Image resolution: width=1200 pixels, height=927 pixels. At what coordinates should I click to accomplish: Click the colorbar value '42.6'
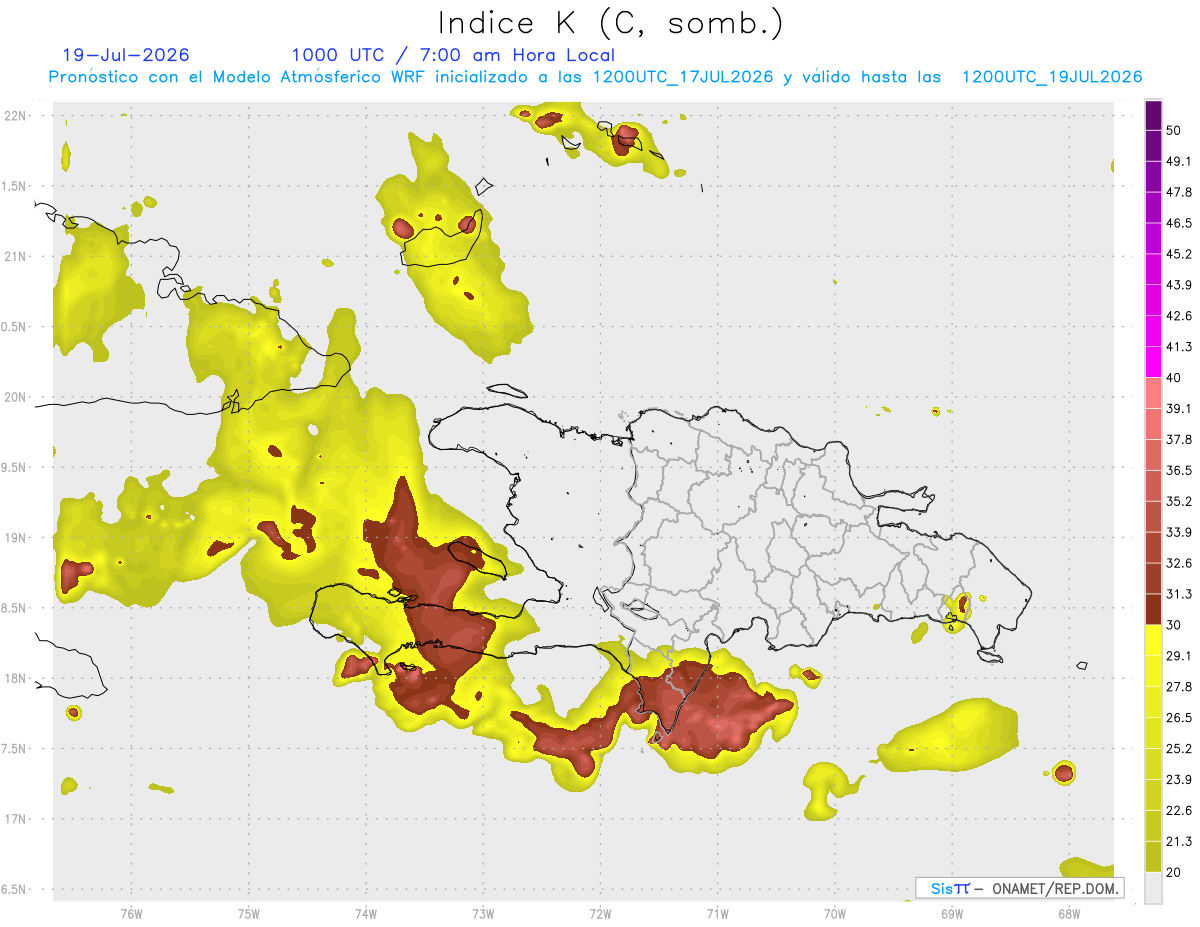coord(1178,316)
